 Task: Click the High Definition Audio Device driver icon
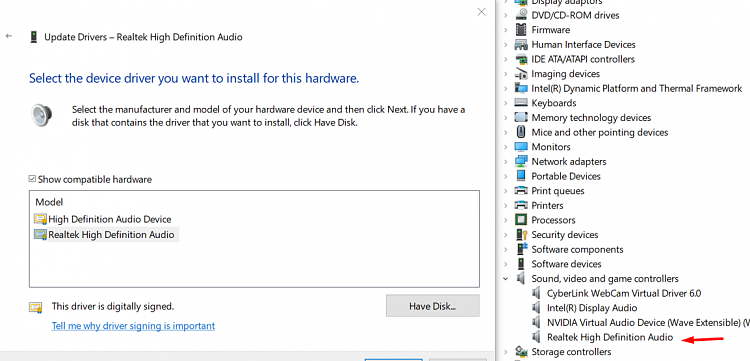[40, 219]
